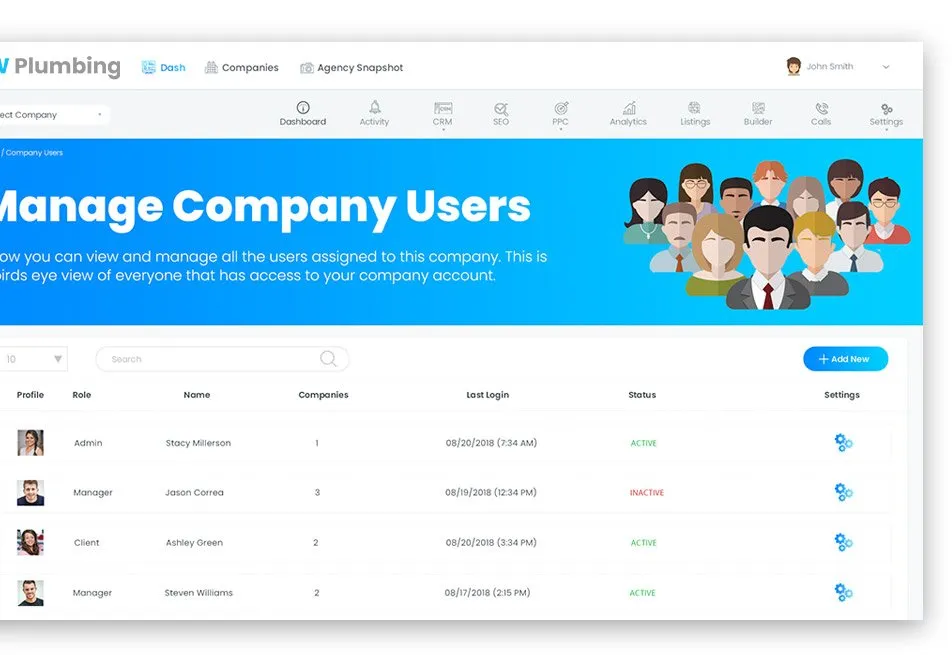Click the name Jason Correa
Screen dimensions: 952x655
pyautogui.click(x=194, y=492)
